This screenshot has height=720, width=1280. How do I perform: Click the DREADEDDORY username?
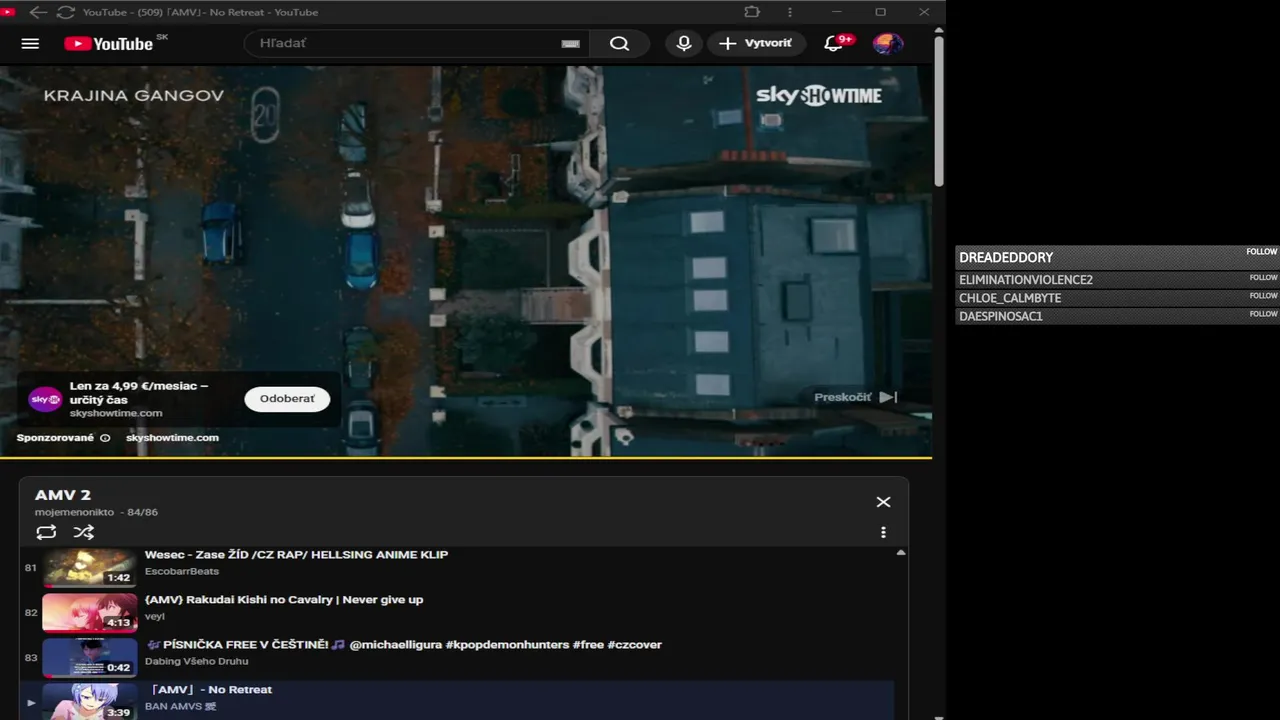(x=1006, y=257)
